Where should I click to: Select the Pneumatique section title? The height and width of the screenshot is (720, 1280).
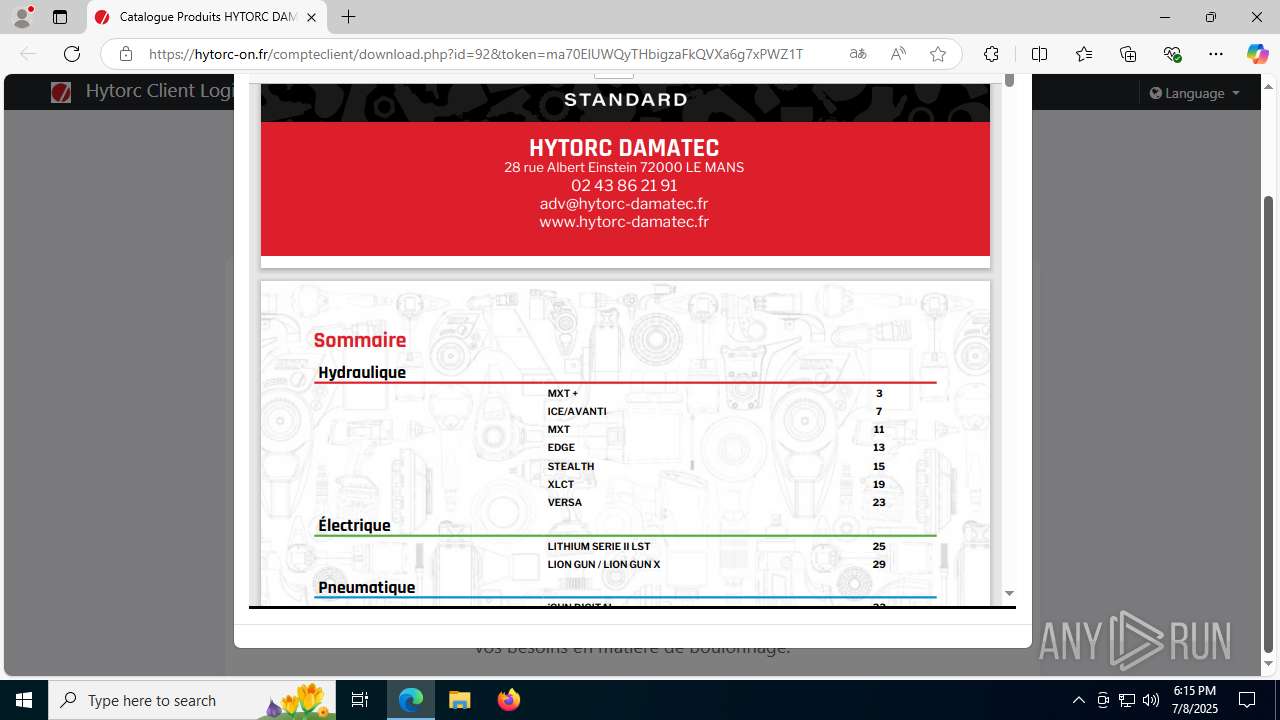[366, 588]
